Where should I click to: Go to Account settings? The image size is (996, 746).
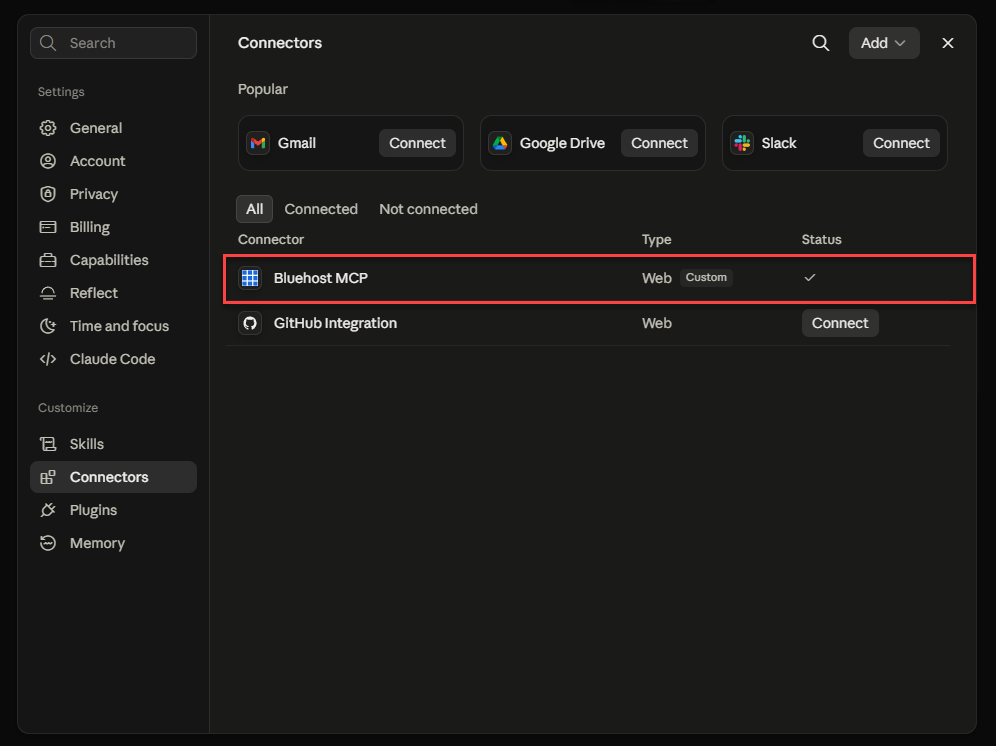coord(113,161)
